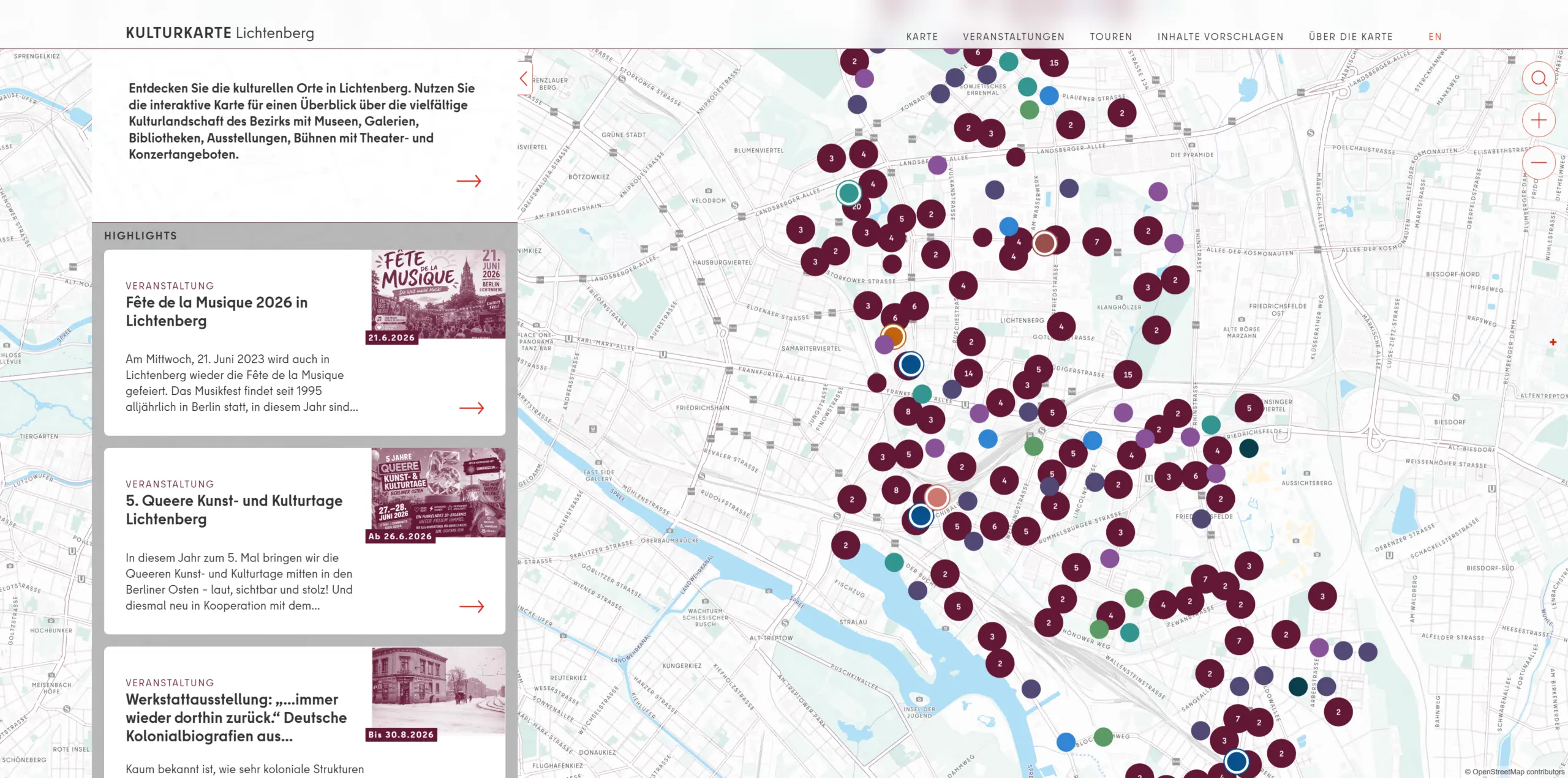The width and height of the screenshot is (1568, 778).
Task: Zoom out with the minus button
Action: tap(1539, 162)
